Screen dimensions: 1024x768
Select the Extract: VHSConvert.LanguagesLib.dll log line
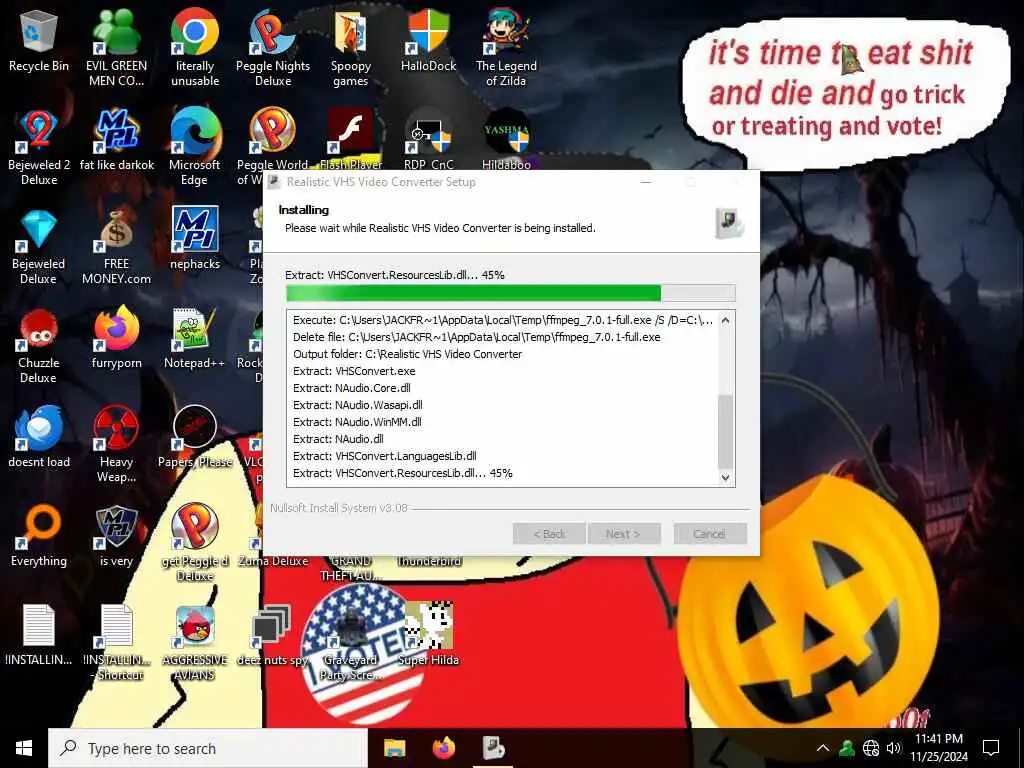pos(385,456)
